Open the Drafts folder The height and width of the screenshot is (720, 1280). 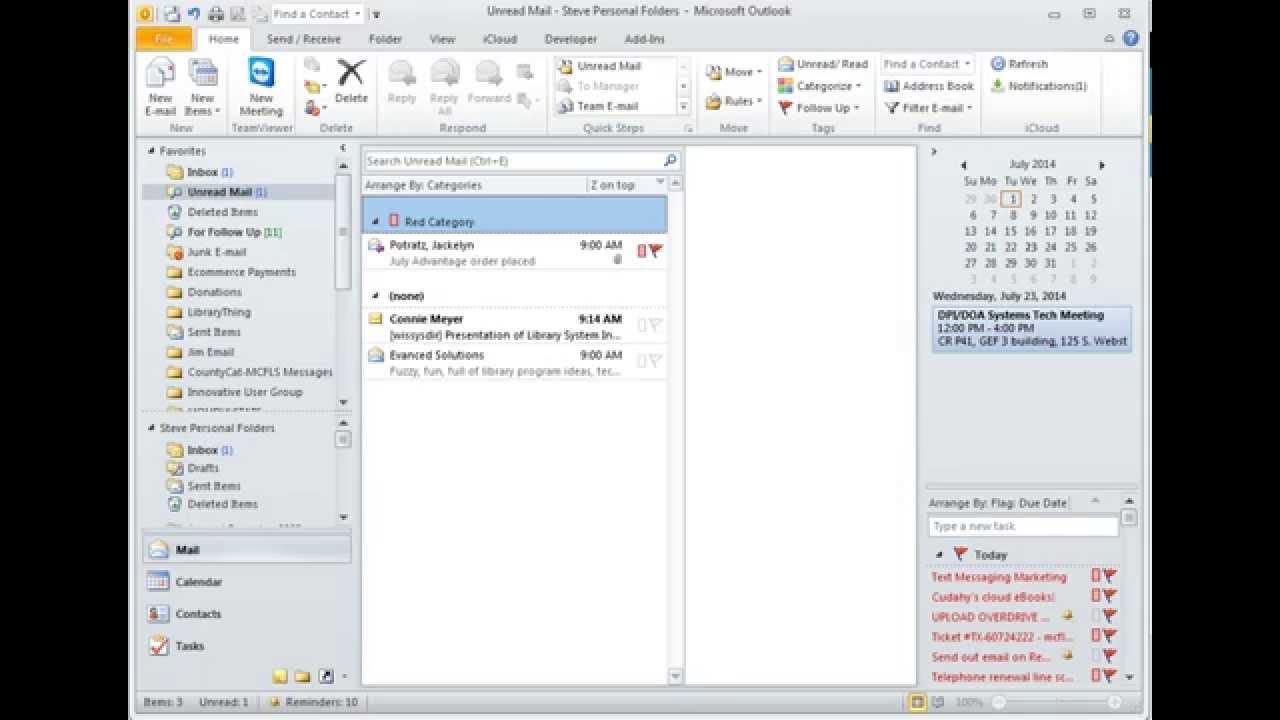203,468
